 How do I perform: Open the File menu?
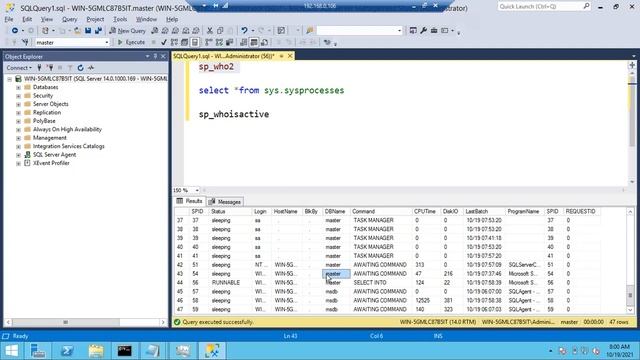click(x=9, y=19)
